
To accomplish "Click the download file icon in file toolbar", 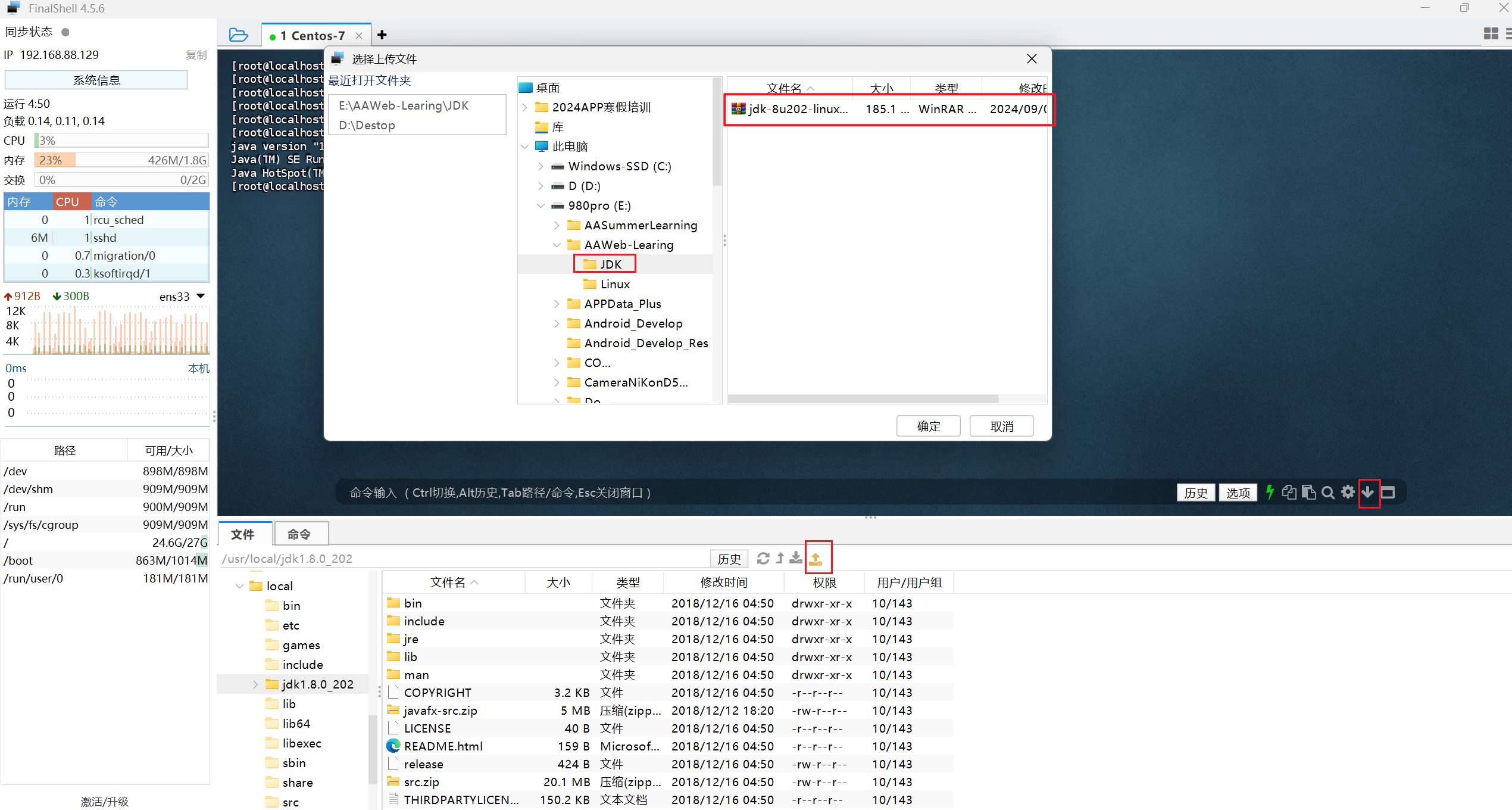I will coord(796,559).
